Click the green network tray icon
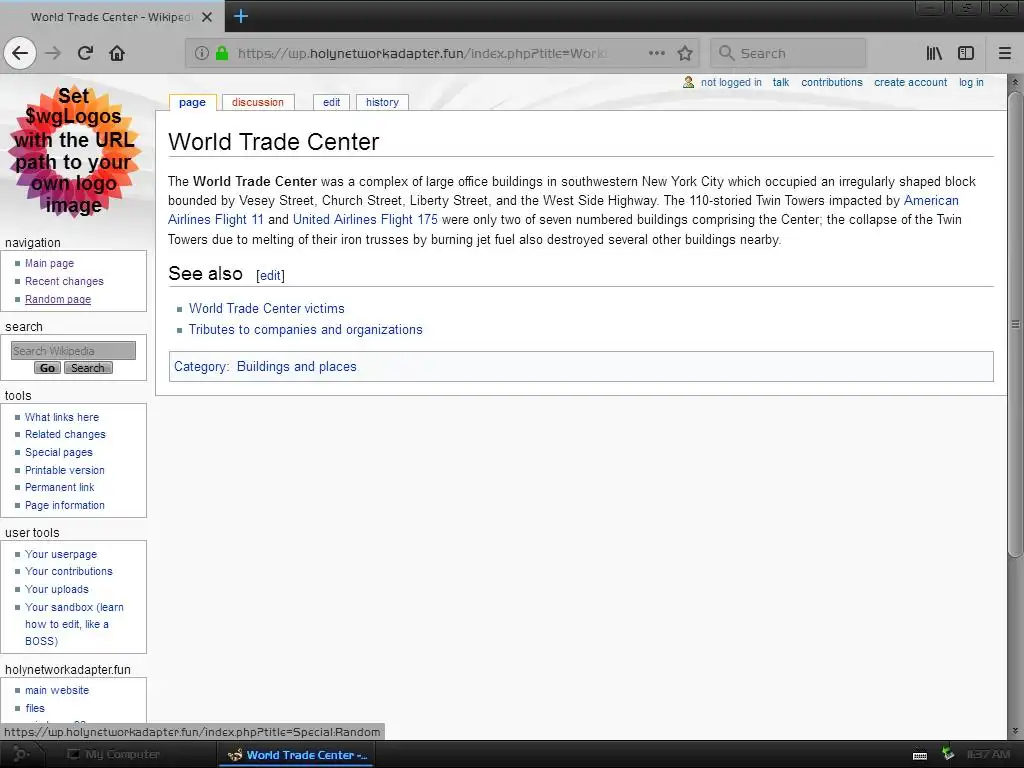 point(948,754)
